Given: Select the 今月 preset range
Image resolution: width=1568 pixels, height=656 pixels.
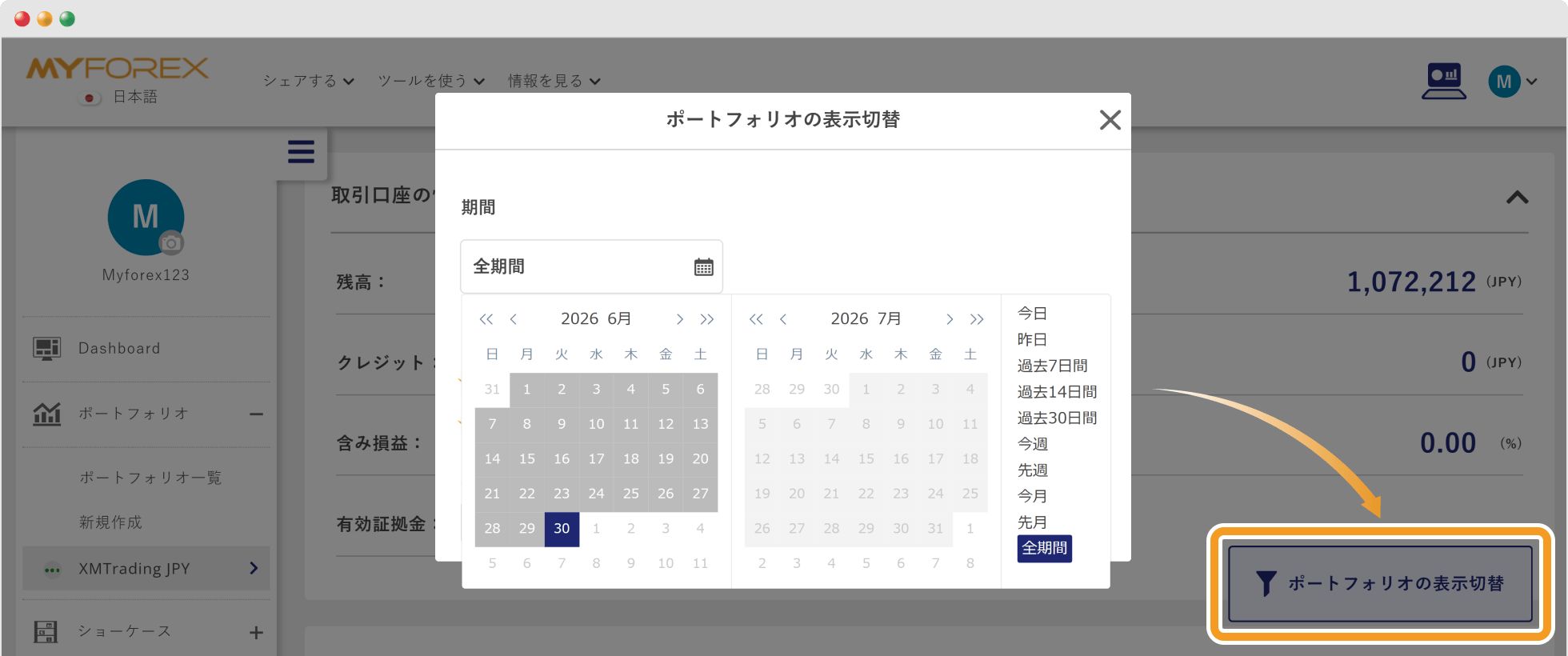Looking at the screenshot, I should 1032,496.
